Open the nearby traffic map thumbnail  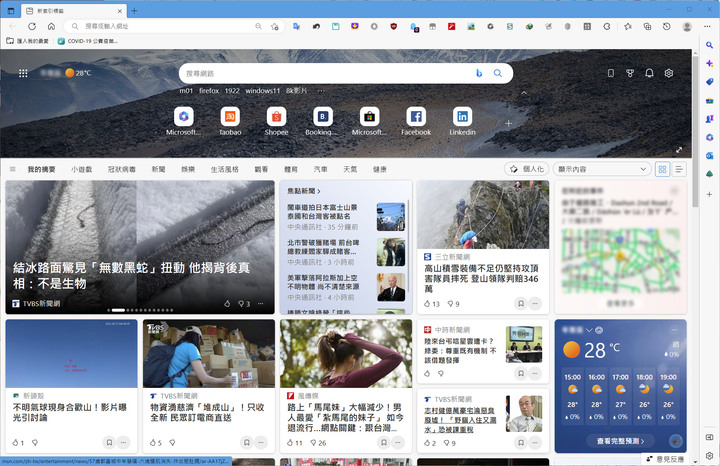pyautogui.click(x=620, y=260)
